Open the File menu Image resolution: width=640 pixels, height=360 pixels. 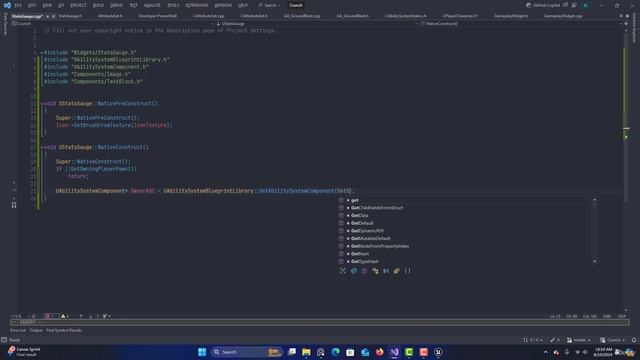point(18,5)
